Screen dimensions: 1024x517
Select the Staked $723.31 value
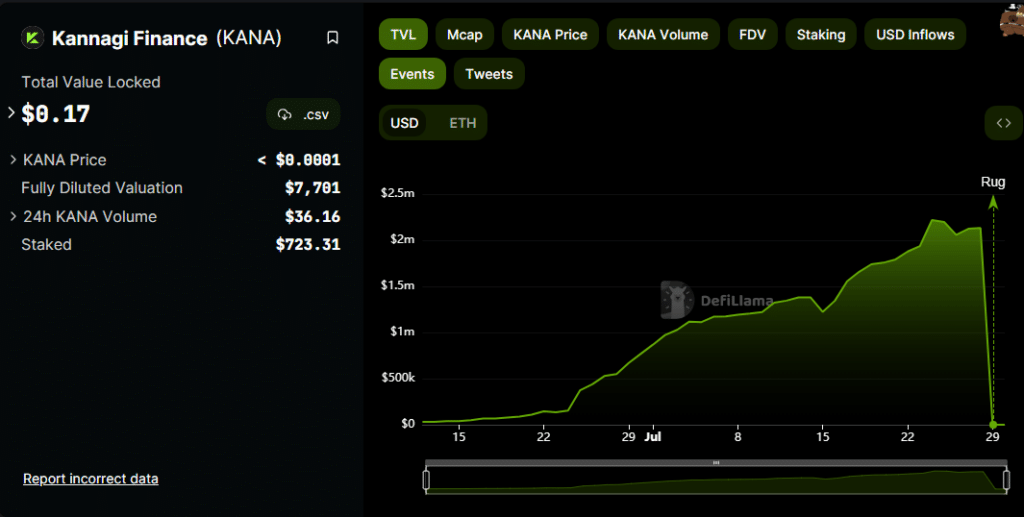point(308,245)
